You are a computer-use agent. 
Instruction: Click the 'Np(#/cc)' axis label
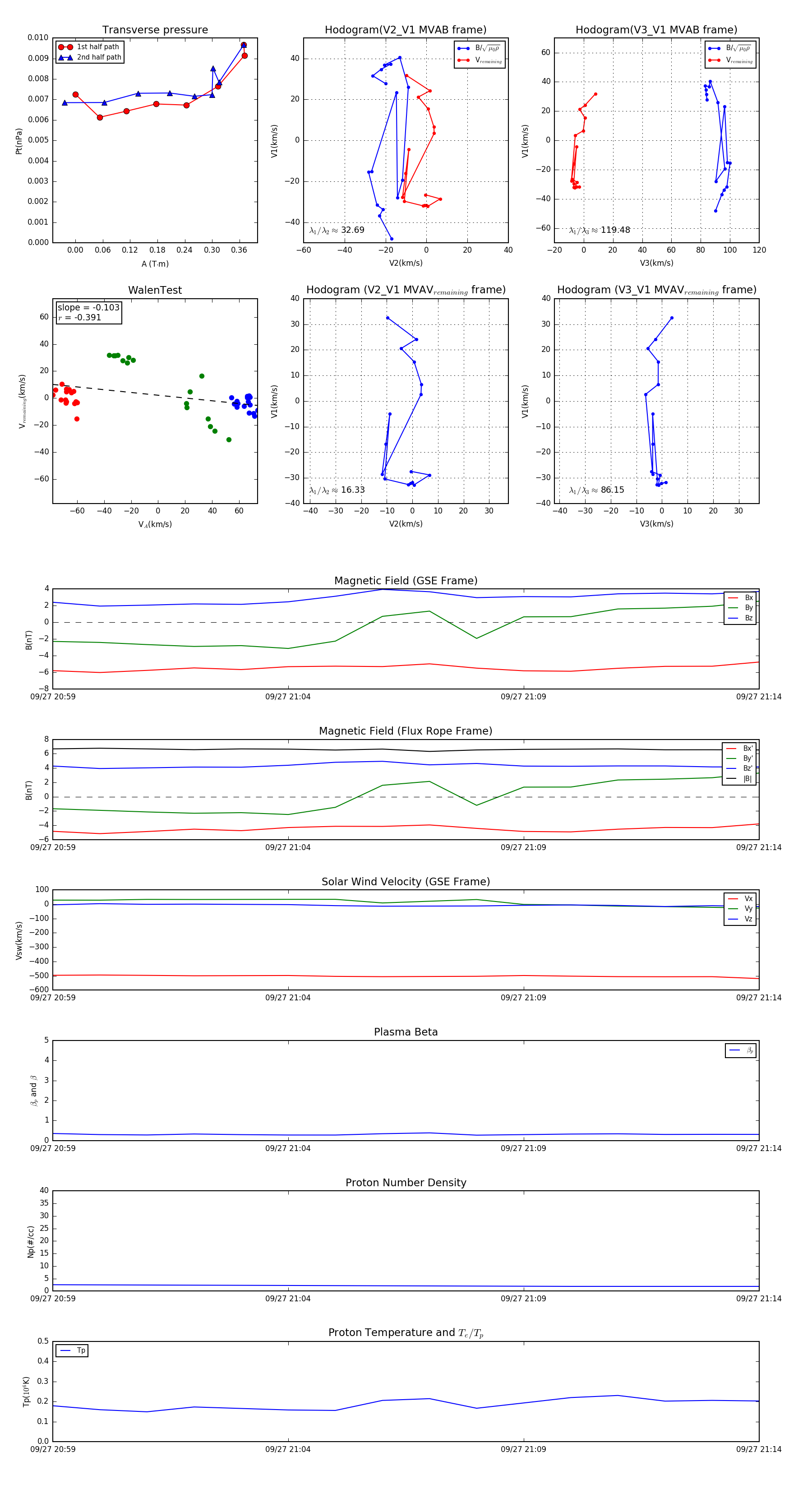(x=31, y=1242)
